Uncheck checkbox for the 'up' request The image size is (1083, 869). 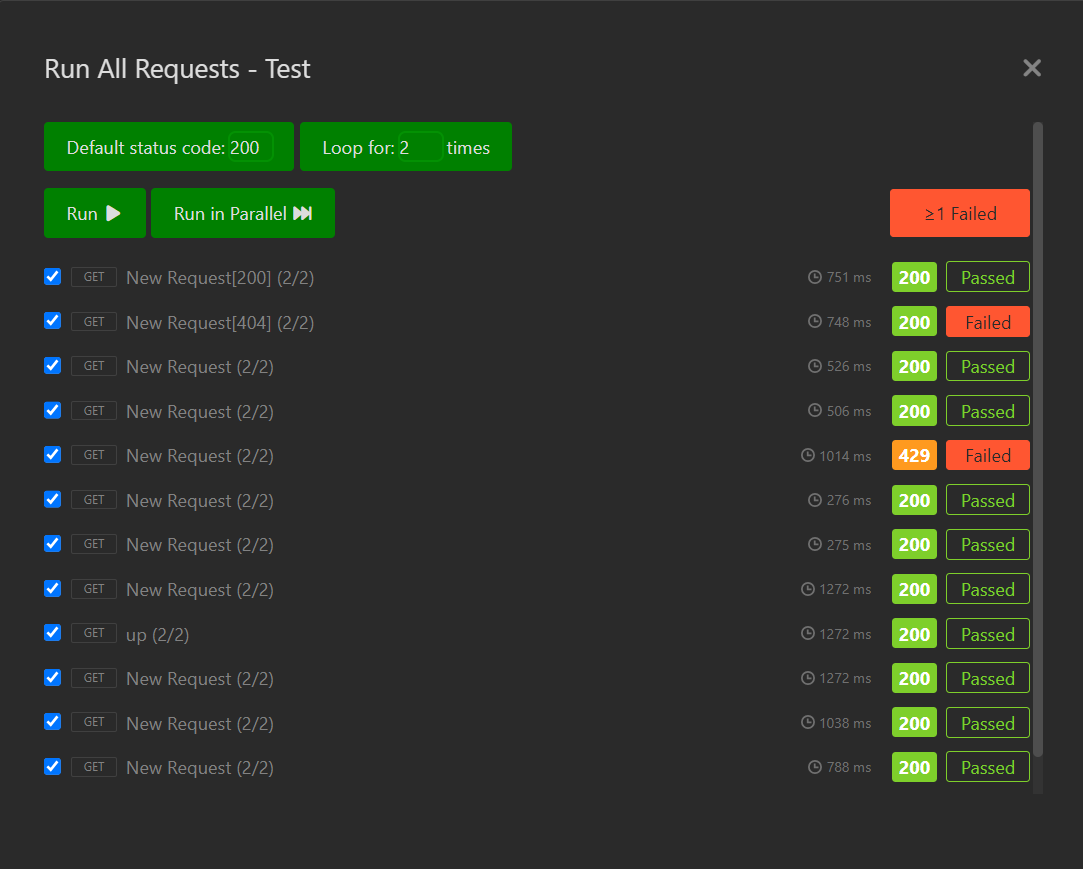(x=52, y=633)
